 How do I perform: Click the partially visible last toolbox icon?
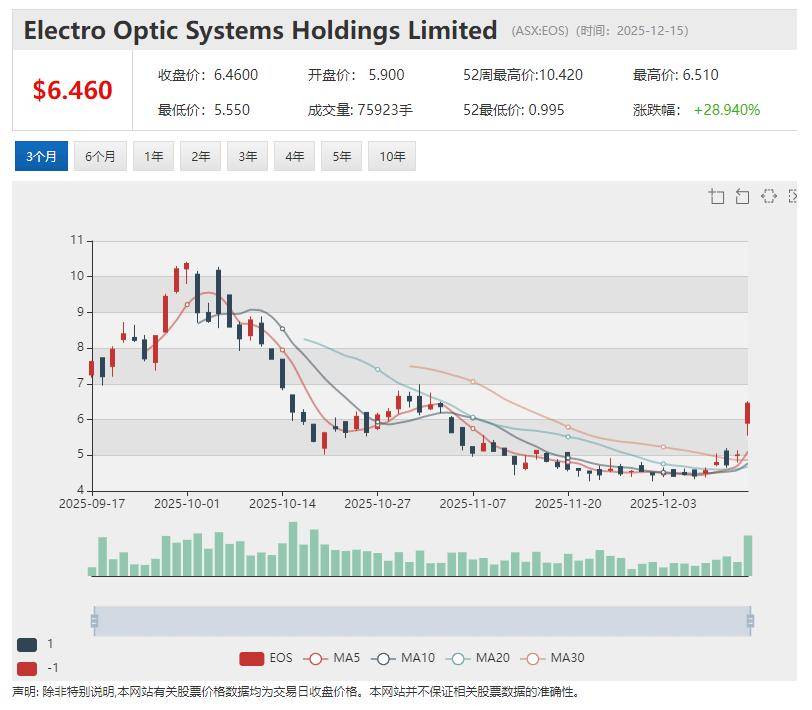click(792, 196)
